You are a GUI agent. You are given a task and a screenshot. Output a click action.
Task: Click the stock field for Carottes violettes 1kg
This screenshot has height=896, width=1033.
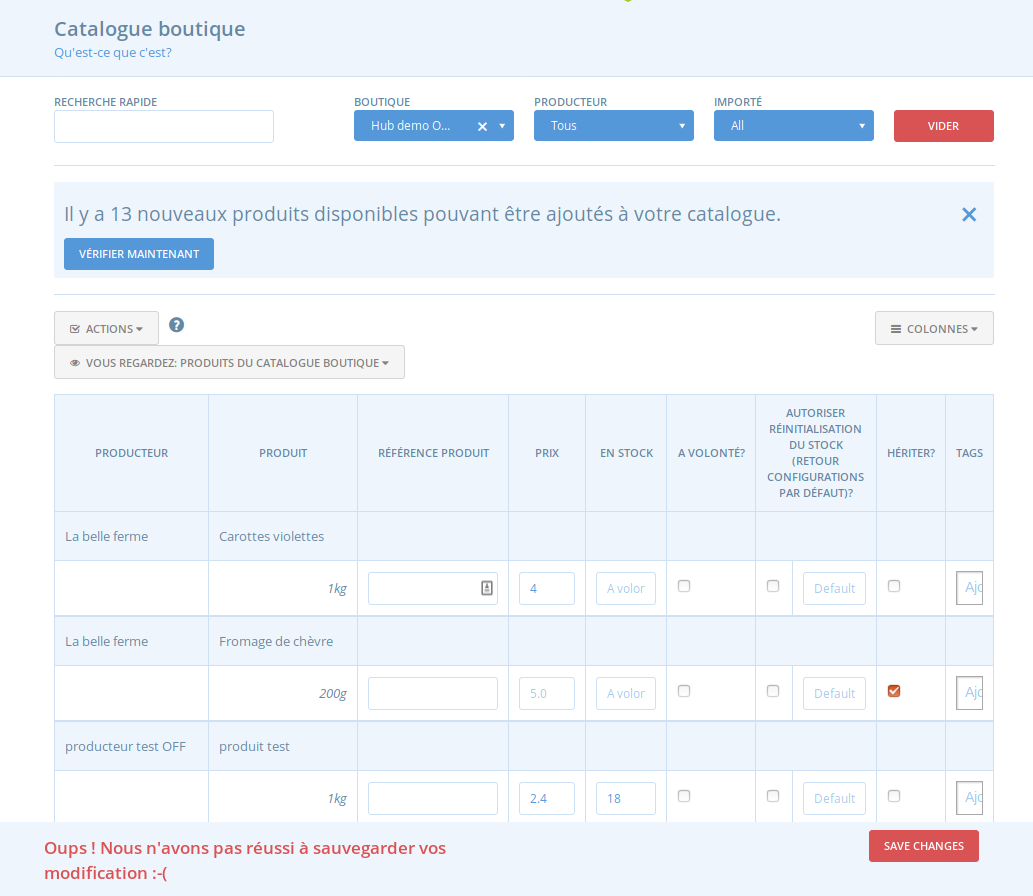pyautogui.click(x=626, y=588)
